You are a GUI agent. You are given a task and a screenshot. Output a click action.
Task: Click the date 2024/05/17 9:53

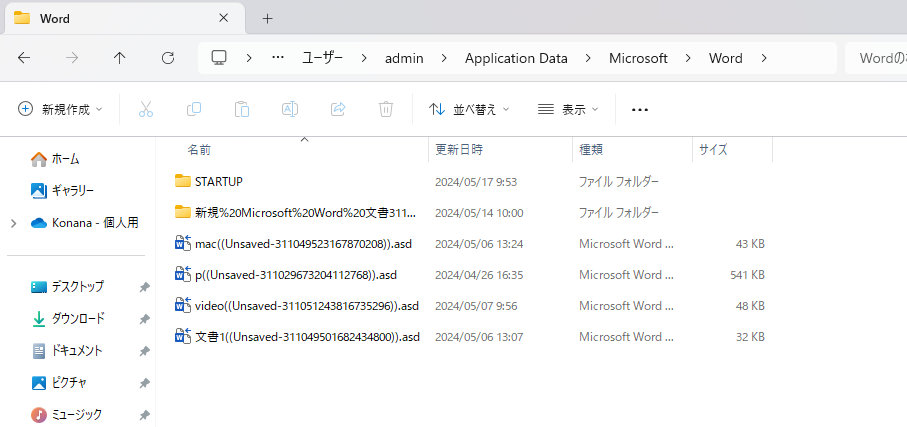(475, 182)
